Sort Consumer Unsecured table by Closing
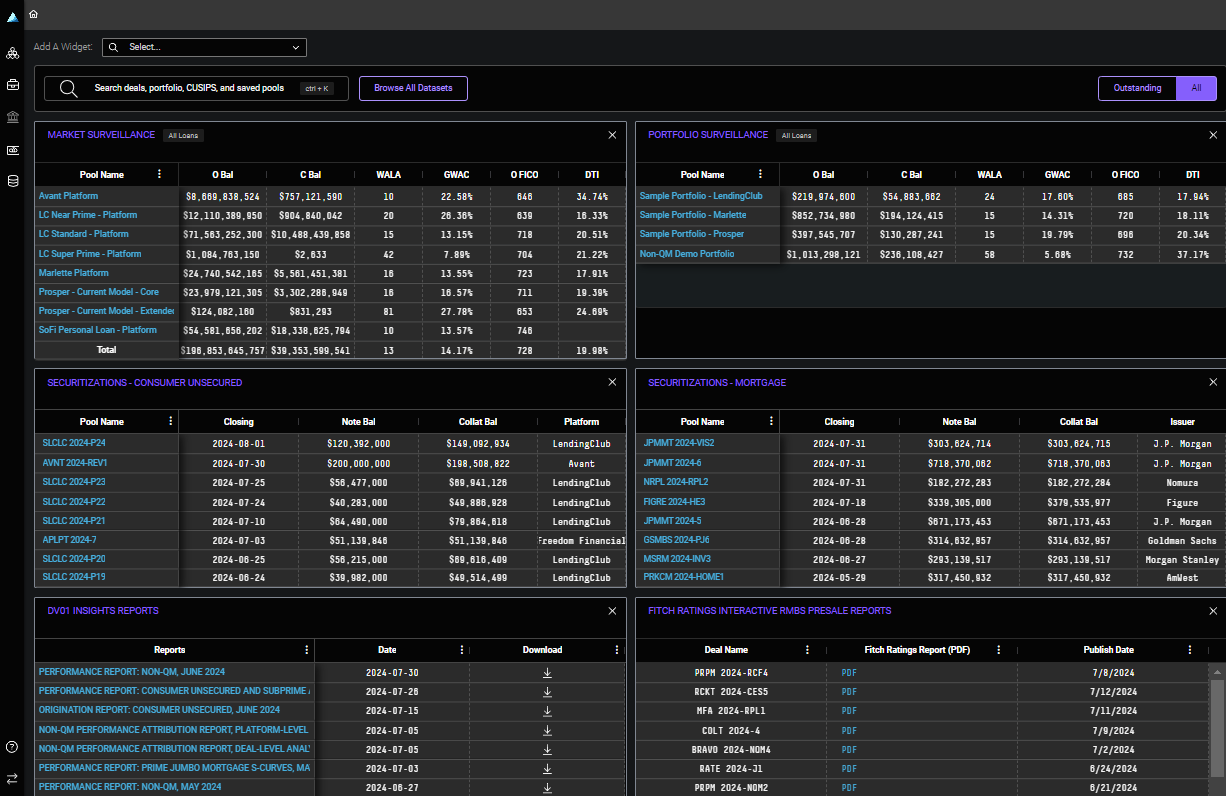 coord(238,422)
